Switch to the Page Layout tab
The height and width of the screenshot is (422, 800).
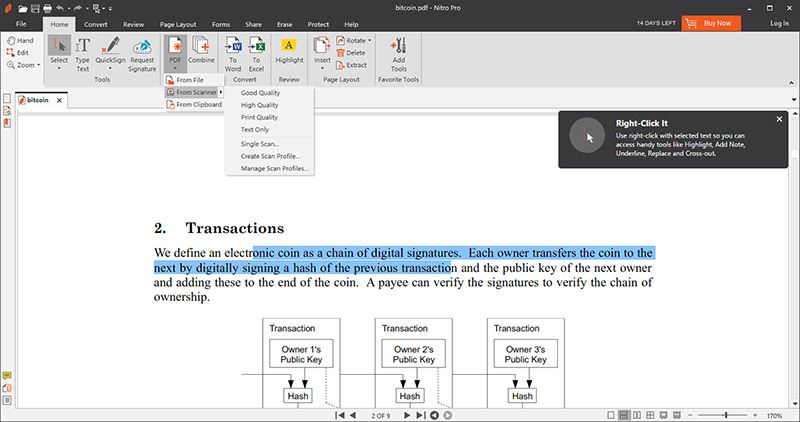[x=178, y=24]
